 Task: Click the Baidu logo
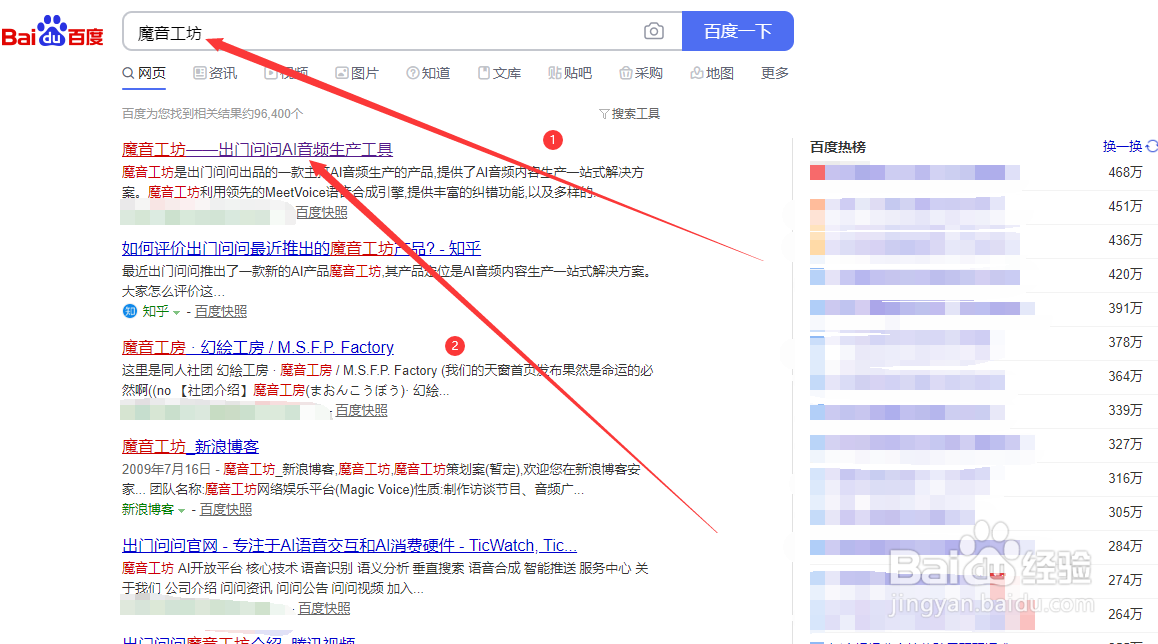[x=52, y=32]
